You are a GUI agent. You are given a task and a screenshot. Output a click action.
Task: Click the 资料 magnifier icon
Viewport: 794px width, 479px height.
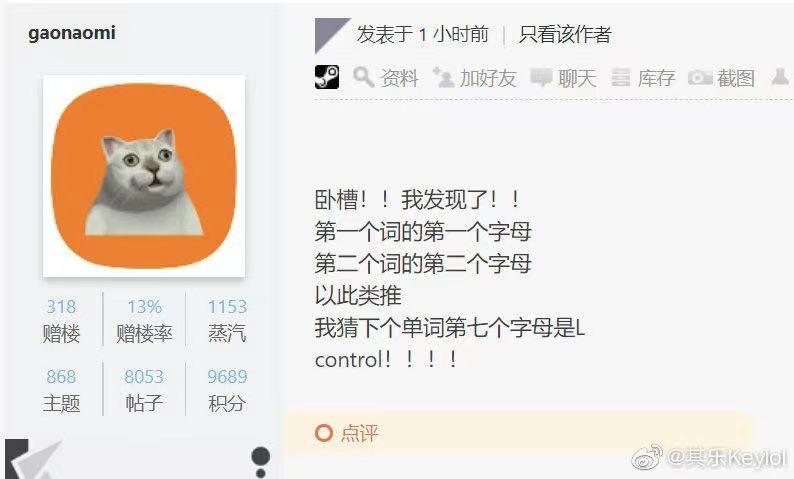pyautogui.click(x=363, y=77)
